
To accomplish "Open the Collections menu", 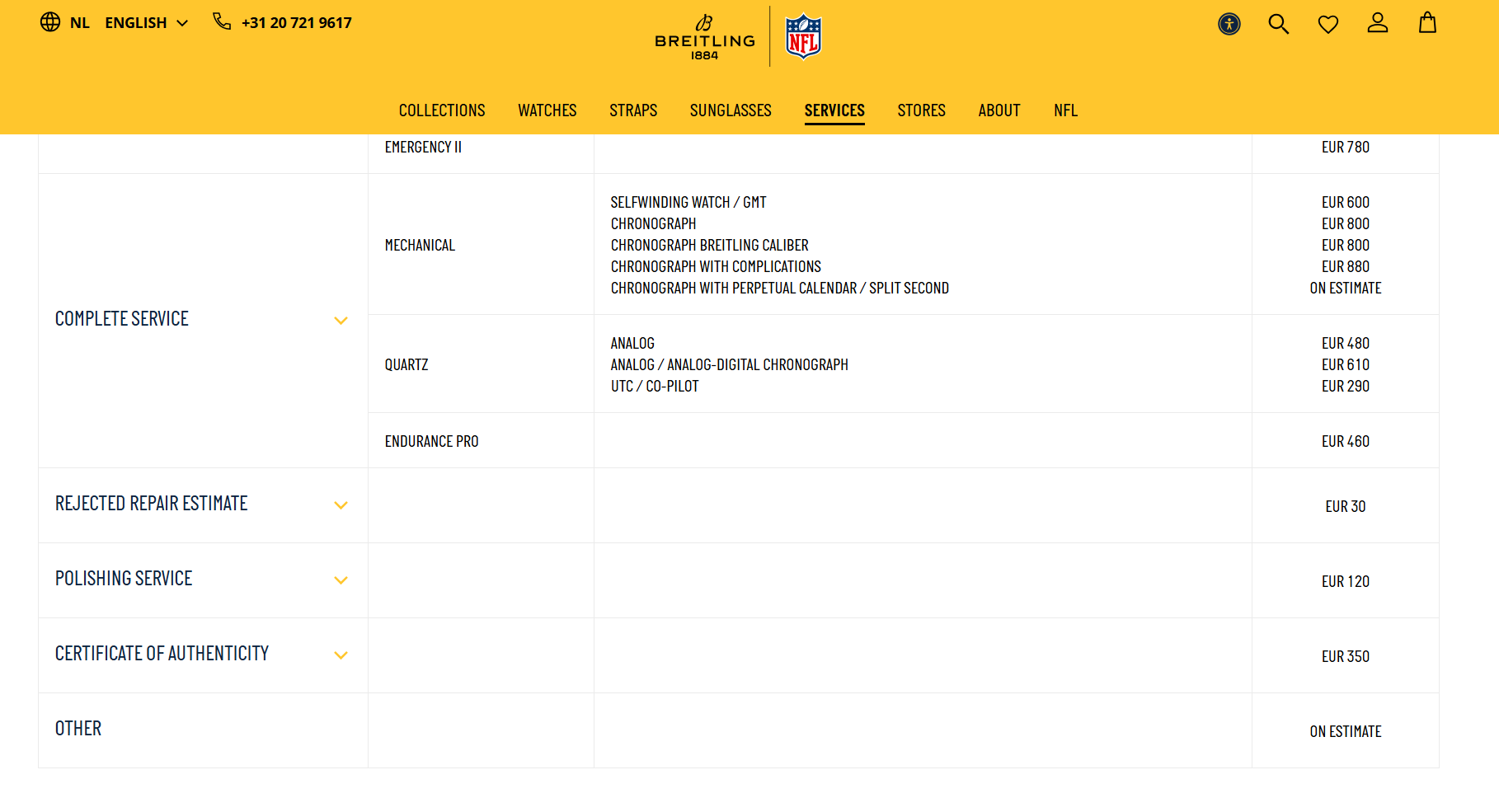I will pos(442,110).
